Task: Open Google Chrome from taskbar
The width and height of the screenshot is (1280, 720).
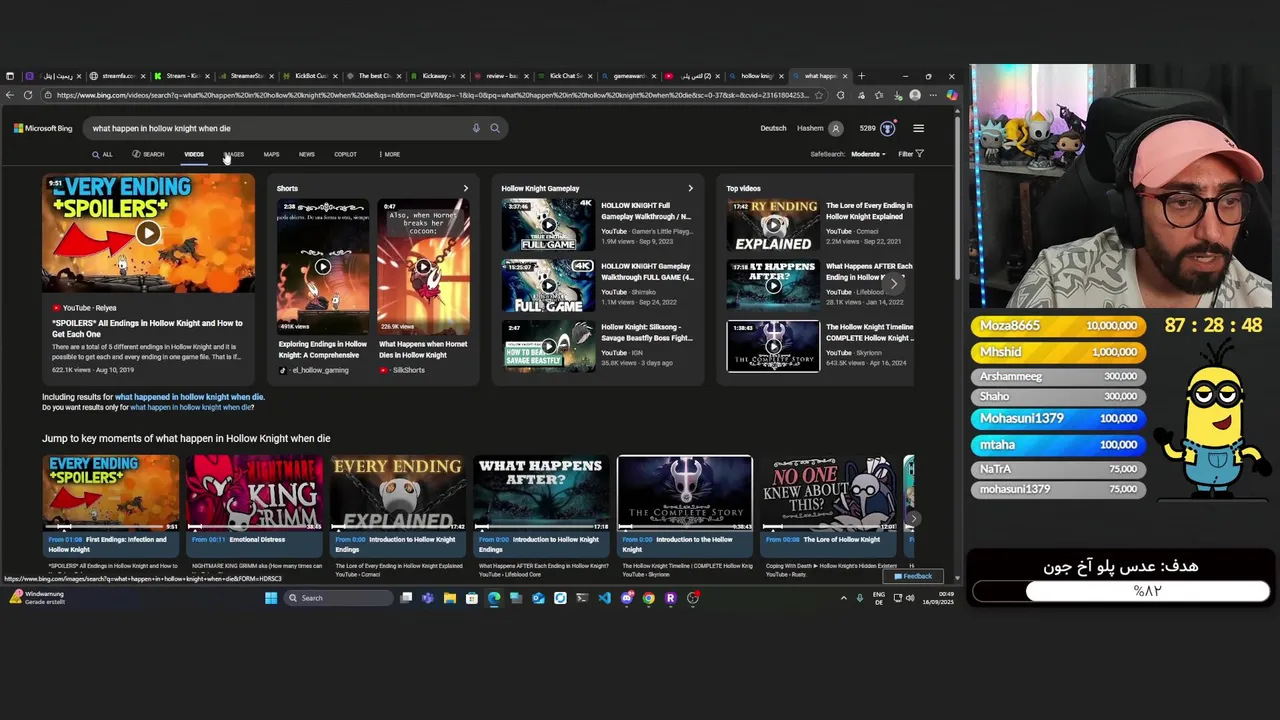Action: [x=649, y=598]
